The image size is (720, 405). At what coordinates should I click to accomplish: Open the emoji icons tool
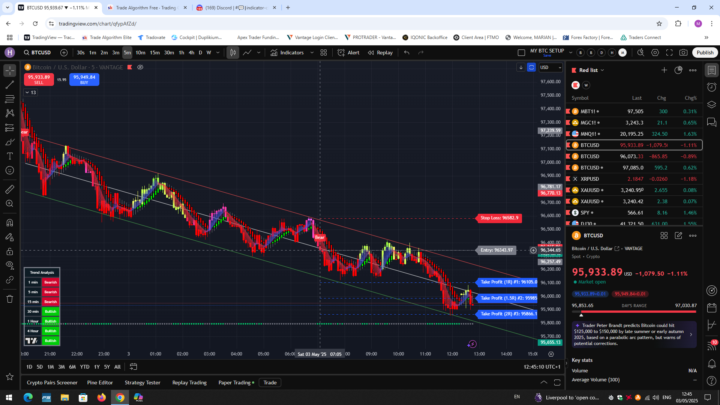pyautogui.click(x=10, y=170)
